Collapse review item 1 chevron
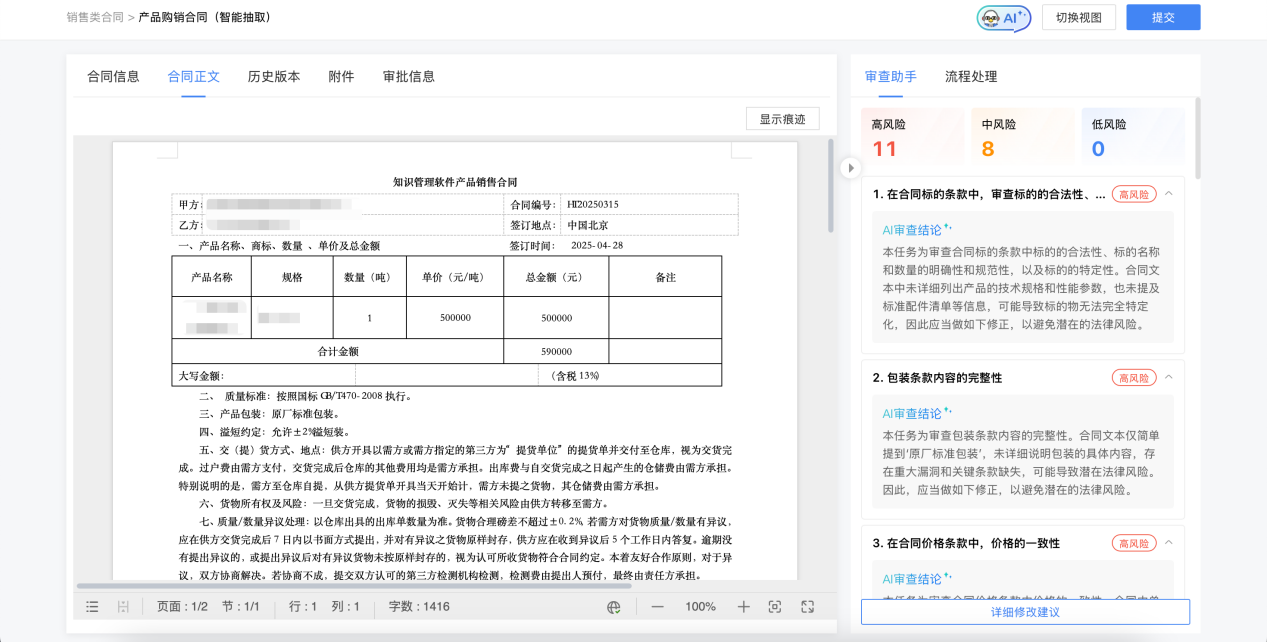 [x=1169, y=194]
